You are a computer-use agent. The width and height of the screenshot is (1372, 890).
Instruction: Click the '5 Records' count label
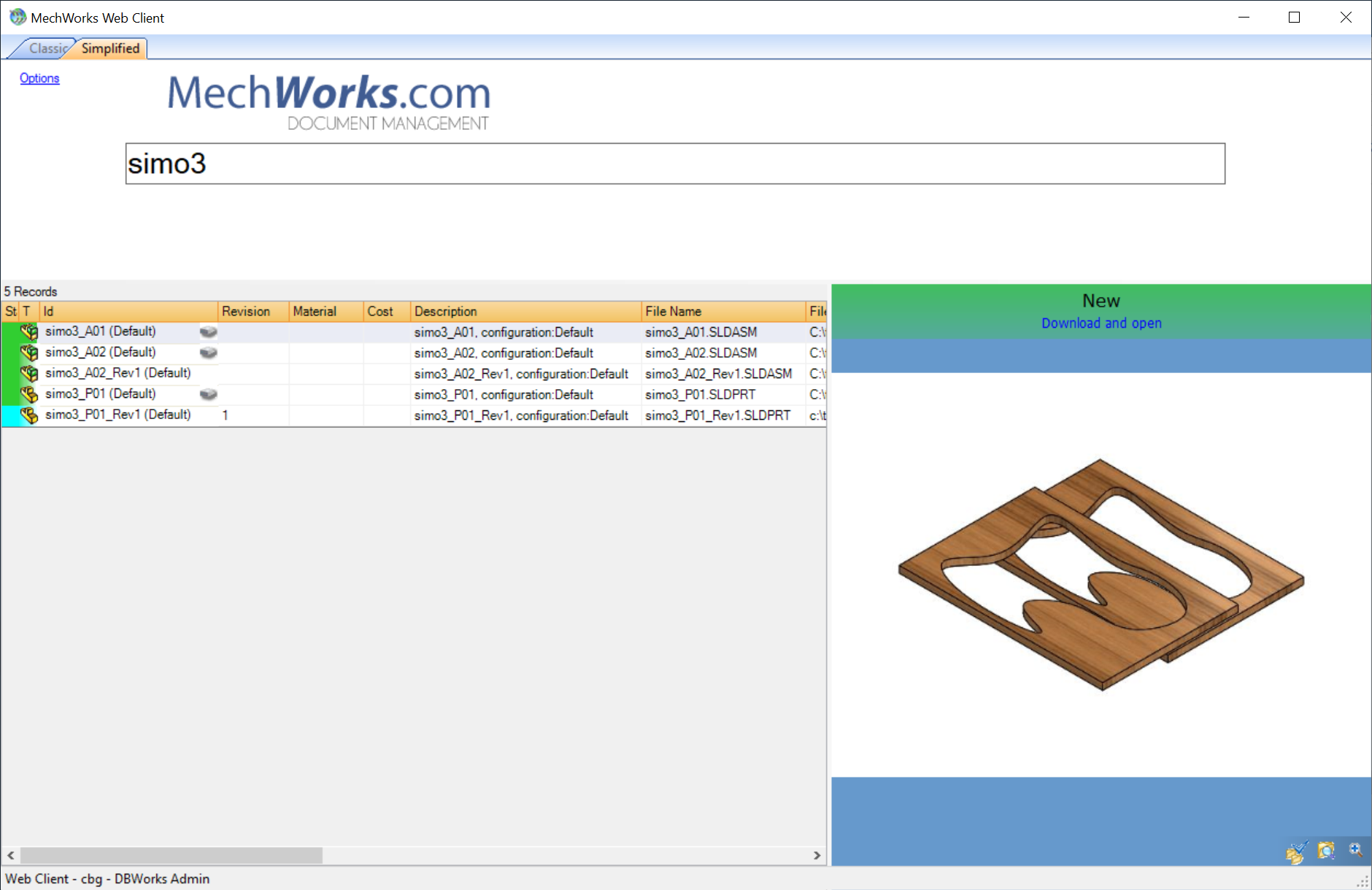point(31,291)
